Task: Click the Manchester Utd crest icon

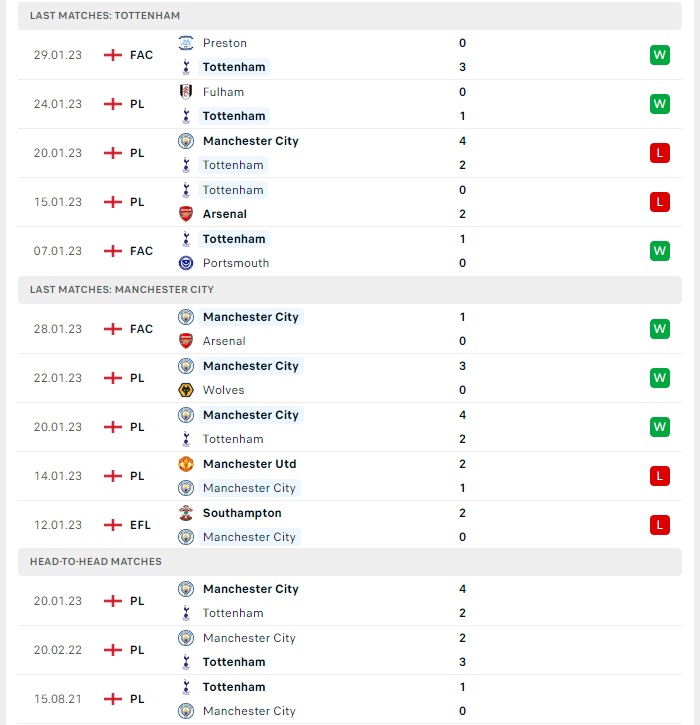Action: [x=186, y=464]
